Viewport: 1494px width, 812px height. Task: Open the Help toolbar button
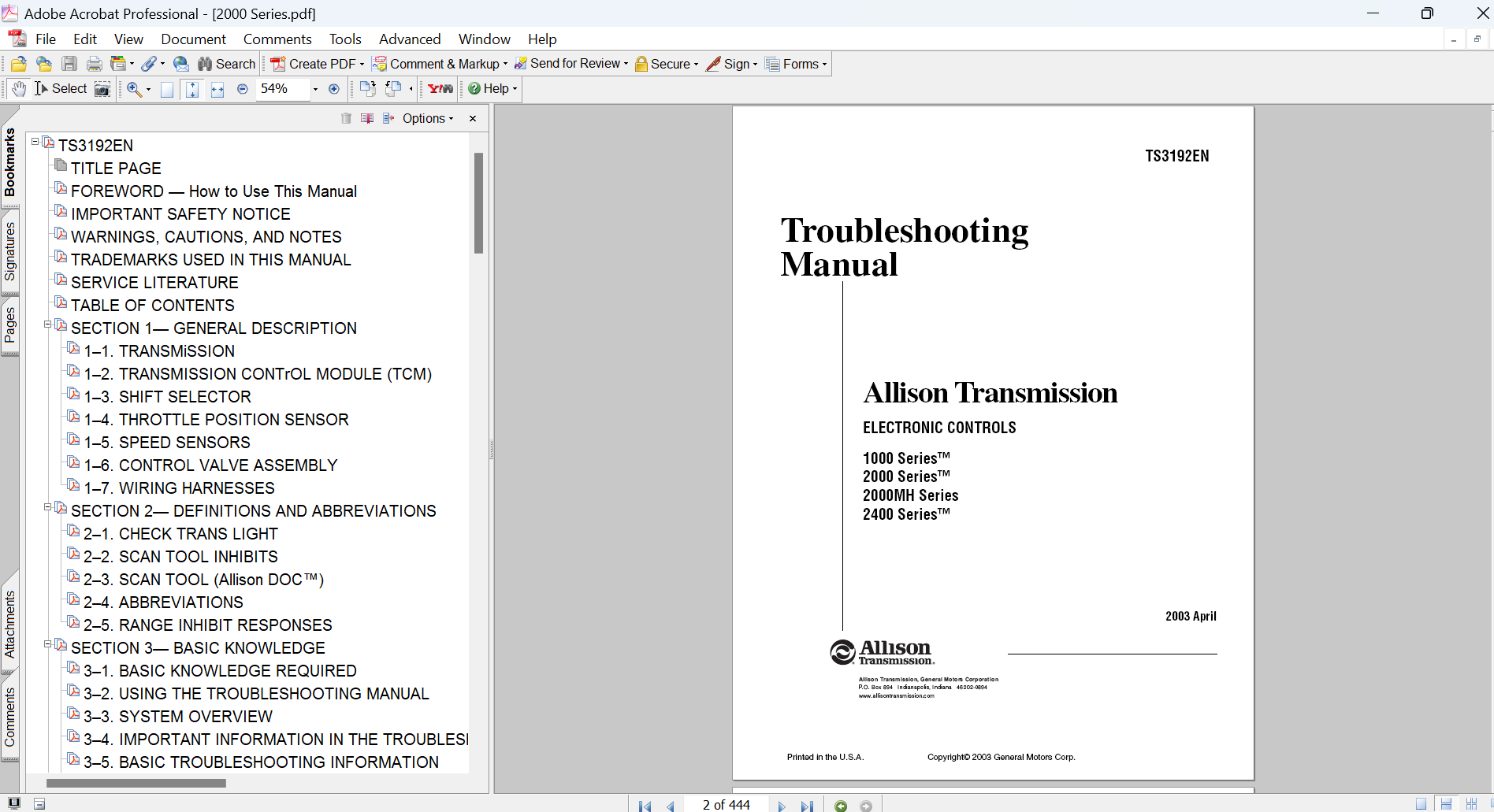tap(492, 88)
